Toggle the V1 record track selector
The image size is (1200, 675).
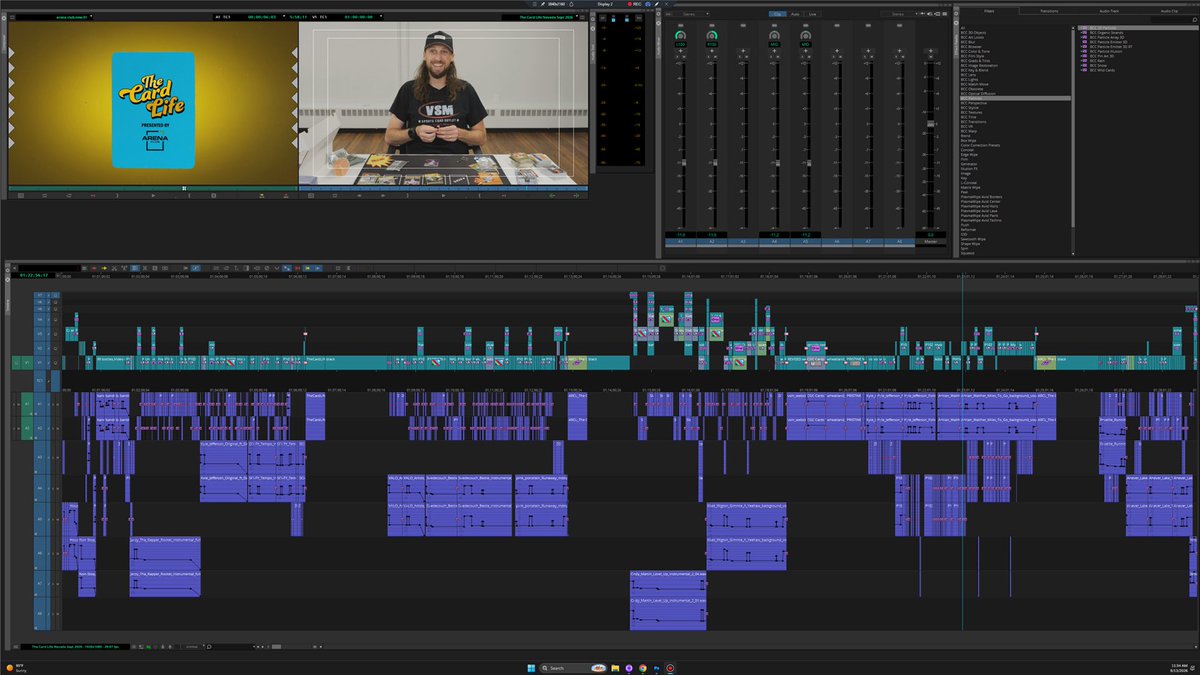click(x=39, y=362)
